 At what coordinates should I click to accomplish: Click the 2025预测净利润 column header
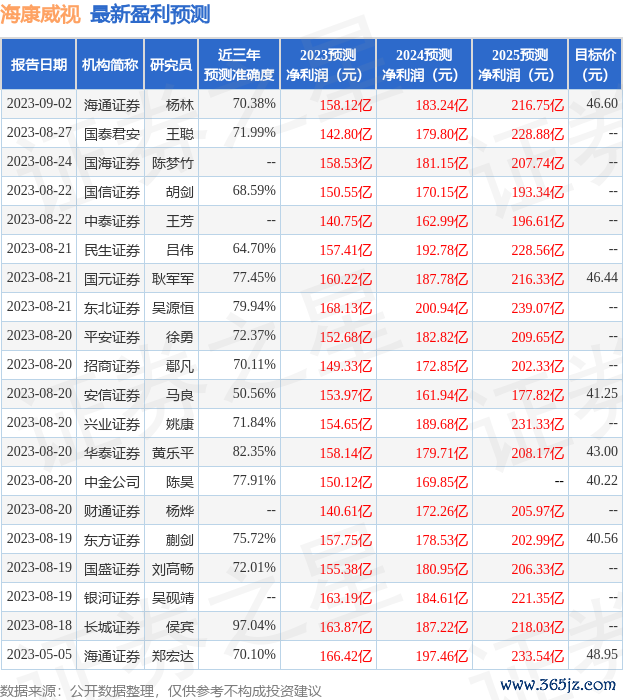point(520,65)
